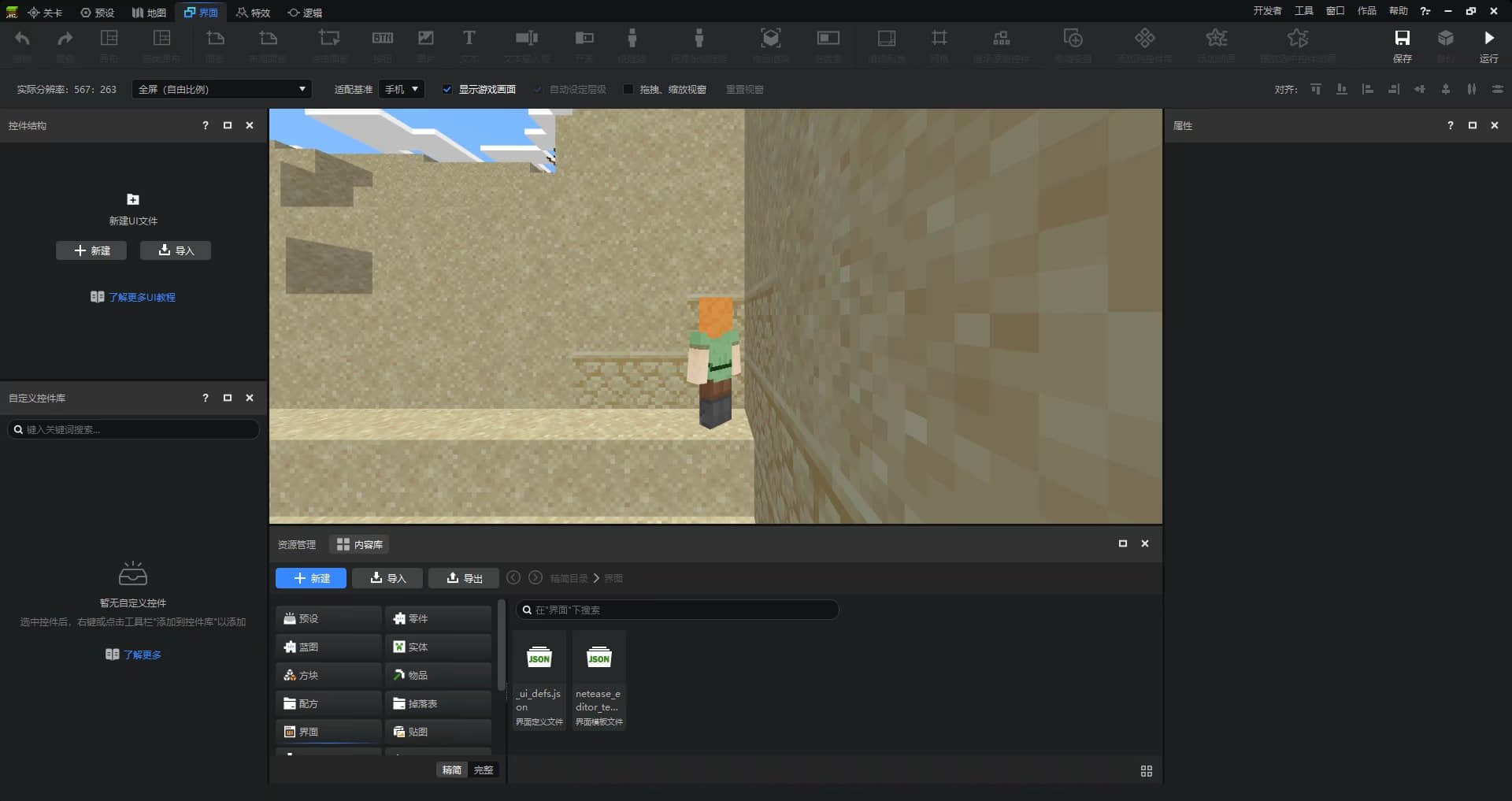Switch to the 内容库 tab
Image resolution: width=1512 pixels, height=801 pixels.
coord(360,544)
